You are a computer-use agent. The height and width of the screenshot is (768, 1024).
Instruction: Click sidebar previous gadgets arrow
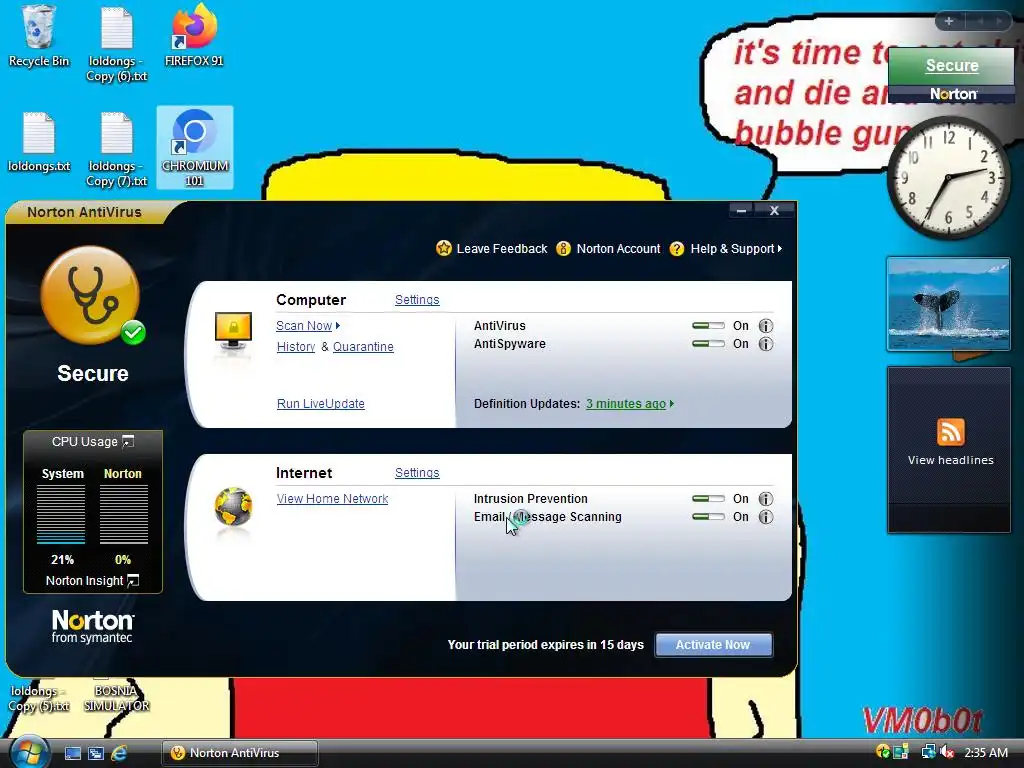click(980, 21)
